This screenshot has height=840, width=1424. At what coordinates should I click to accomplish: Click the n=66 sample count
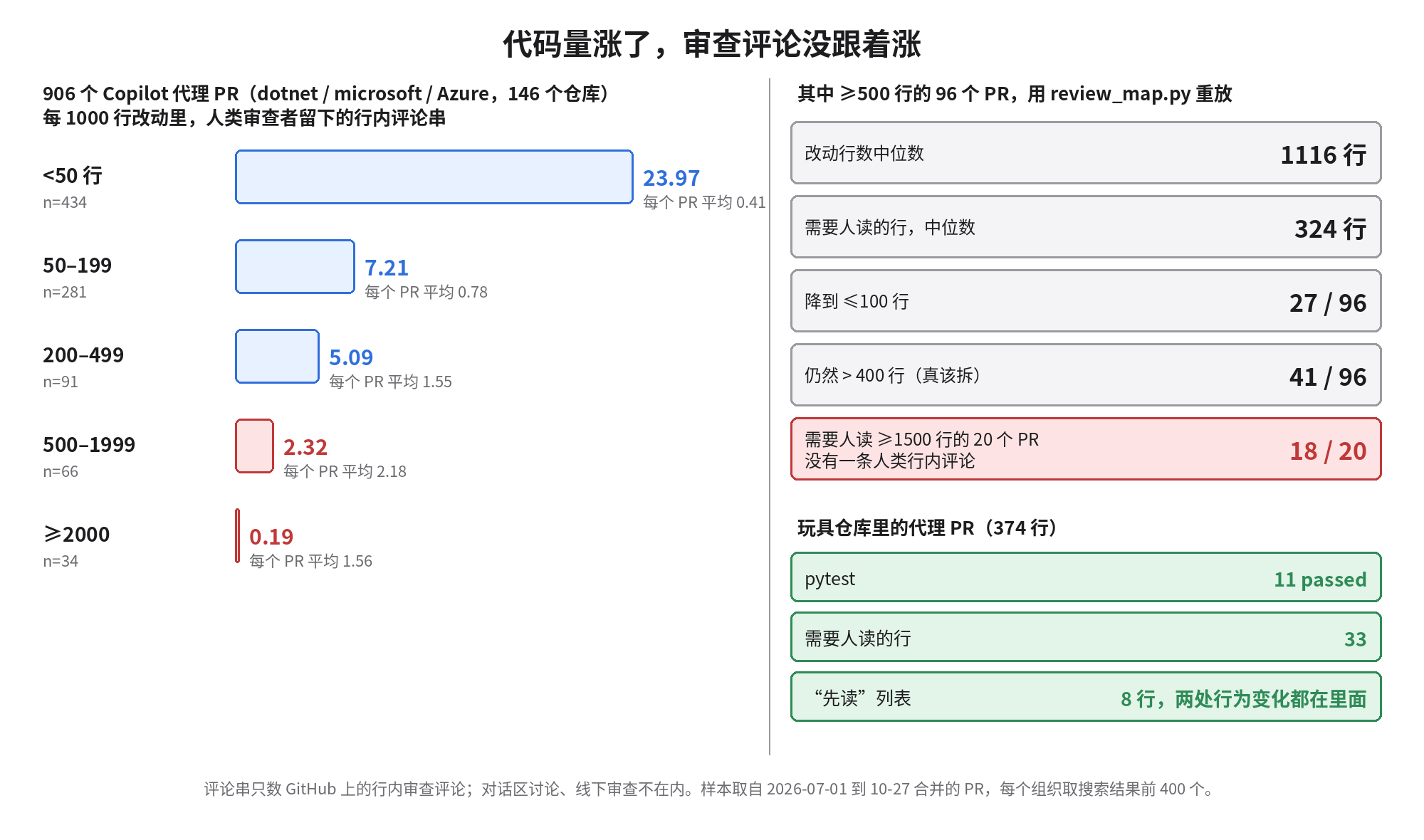(61, 472)
